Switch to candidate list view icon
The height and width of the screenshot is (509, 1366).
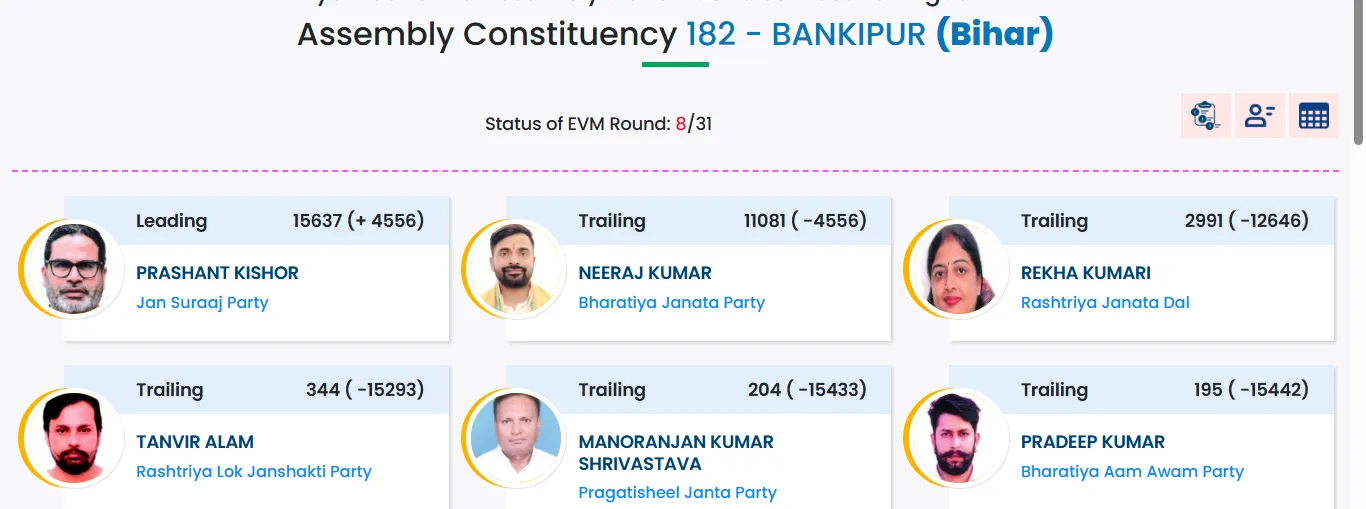pos(1259,116)
